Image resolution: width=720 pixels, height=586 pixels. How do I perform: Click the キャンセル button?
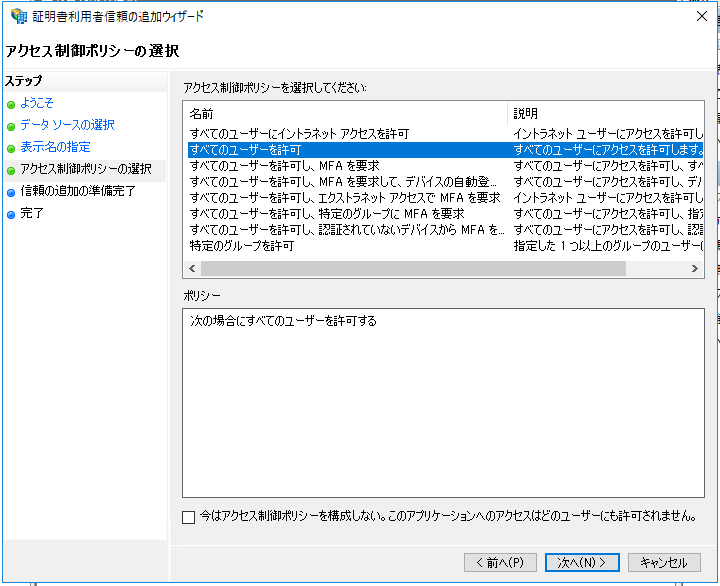pyautogui.click(x=664, y=563)
